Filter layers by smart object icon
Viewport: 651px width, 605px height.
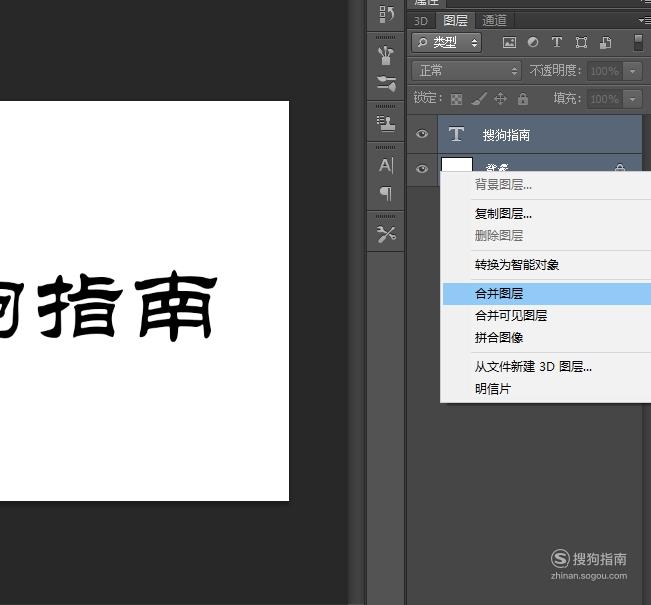point(606,42)
